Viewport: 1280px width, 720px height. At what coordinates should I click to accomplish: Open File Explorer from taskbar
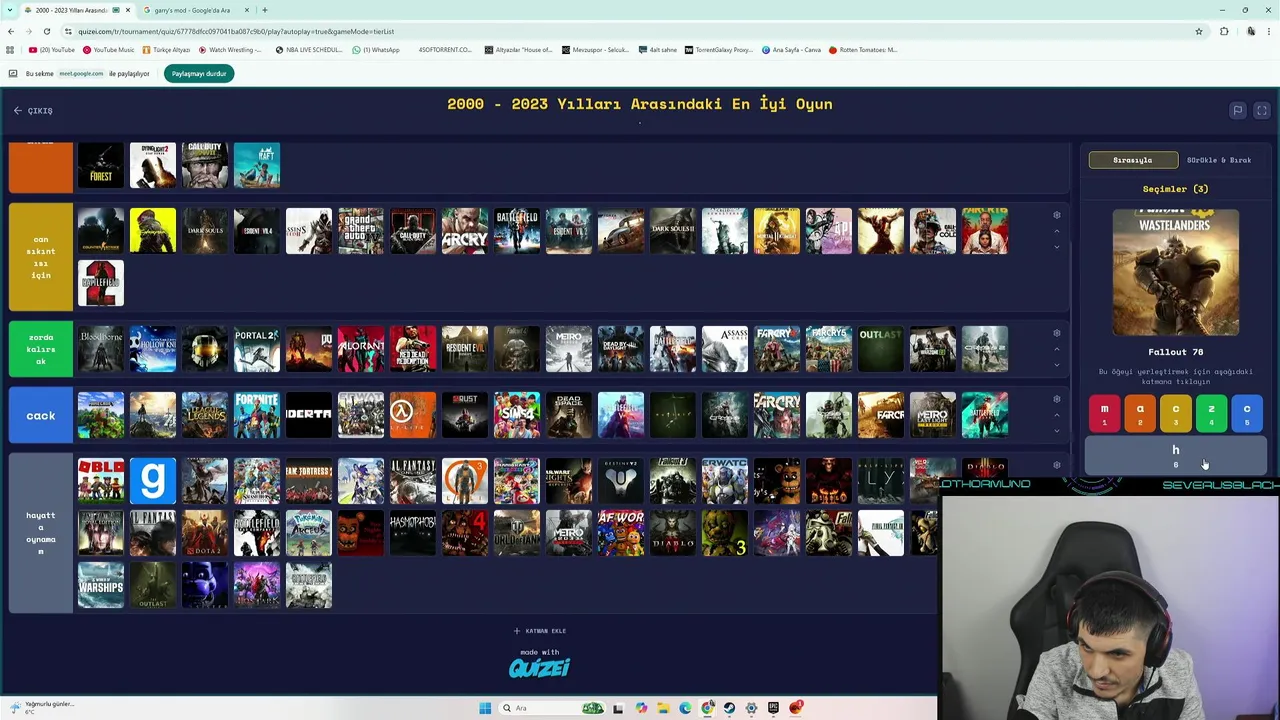(663, 708)
